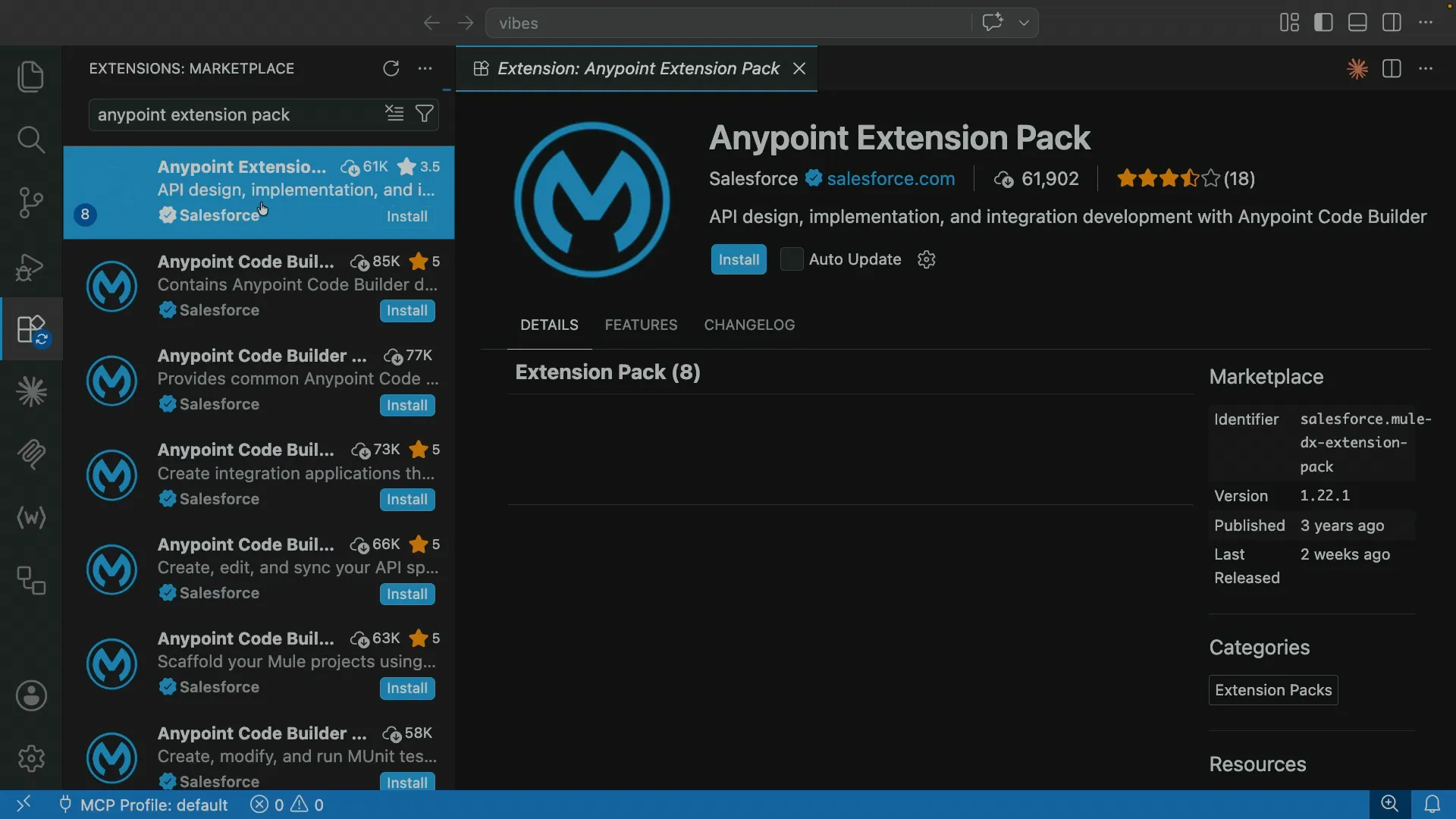Open the extension search filter menu

(425, 115)
